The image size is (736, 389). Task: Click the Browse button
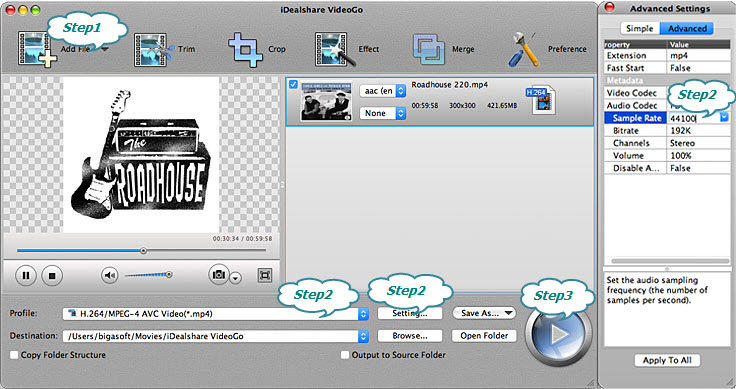tap(410, 336)
